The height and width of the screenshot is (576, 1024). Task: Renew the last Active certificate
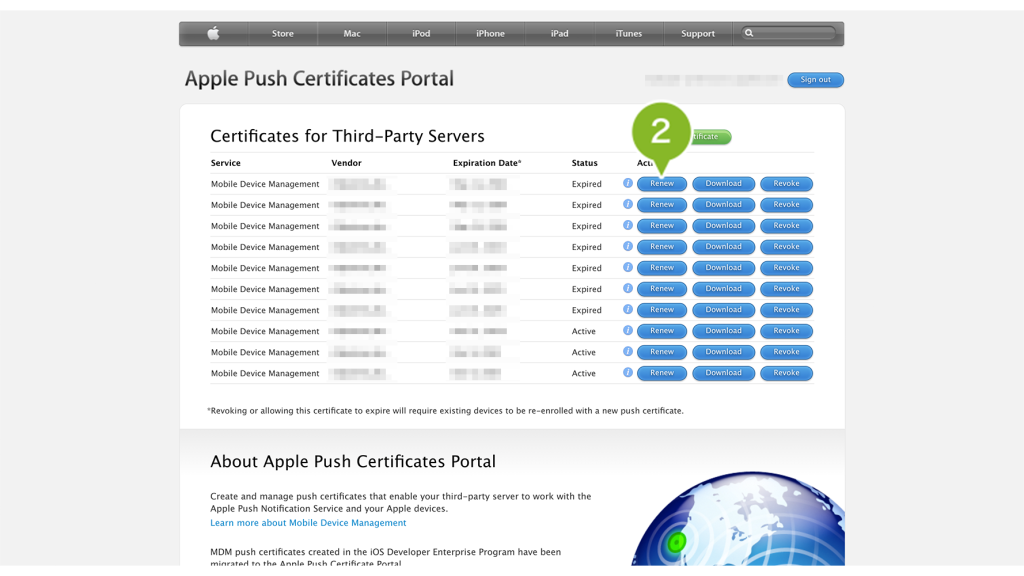coord(662,373)
